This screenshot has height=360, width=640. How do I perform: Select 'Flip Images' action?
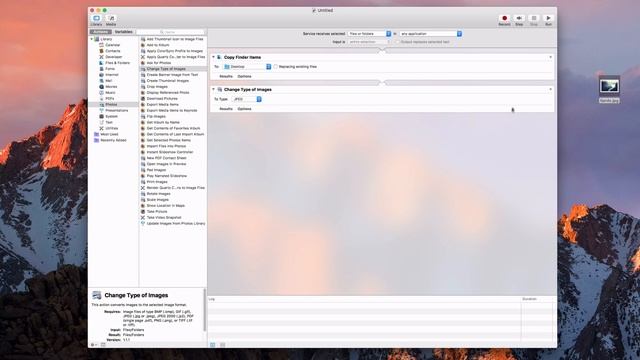156,116
